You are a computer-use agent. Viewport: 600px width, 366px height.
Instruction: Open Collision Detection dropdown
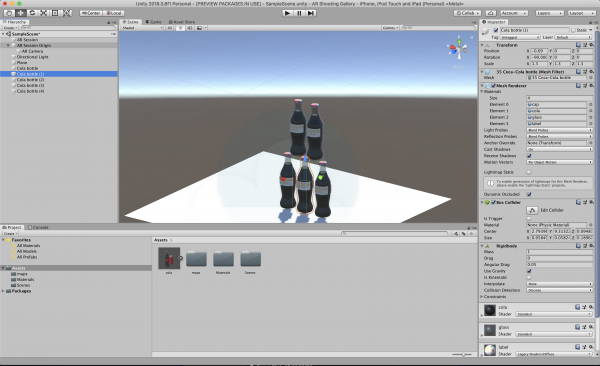(x=559, y=290)
